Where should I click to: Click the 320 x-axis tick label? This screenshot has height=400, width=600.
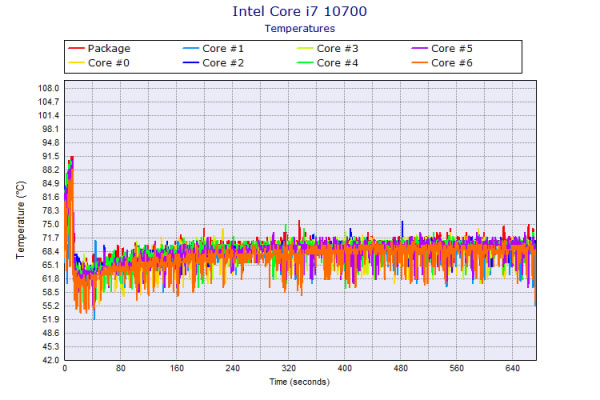tap(289, 368)
